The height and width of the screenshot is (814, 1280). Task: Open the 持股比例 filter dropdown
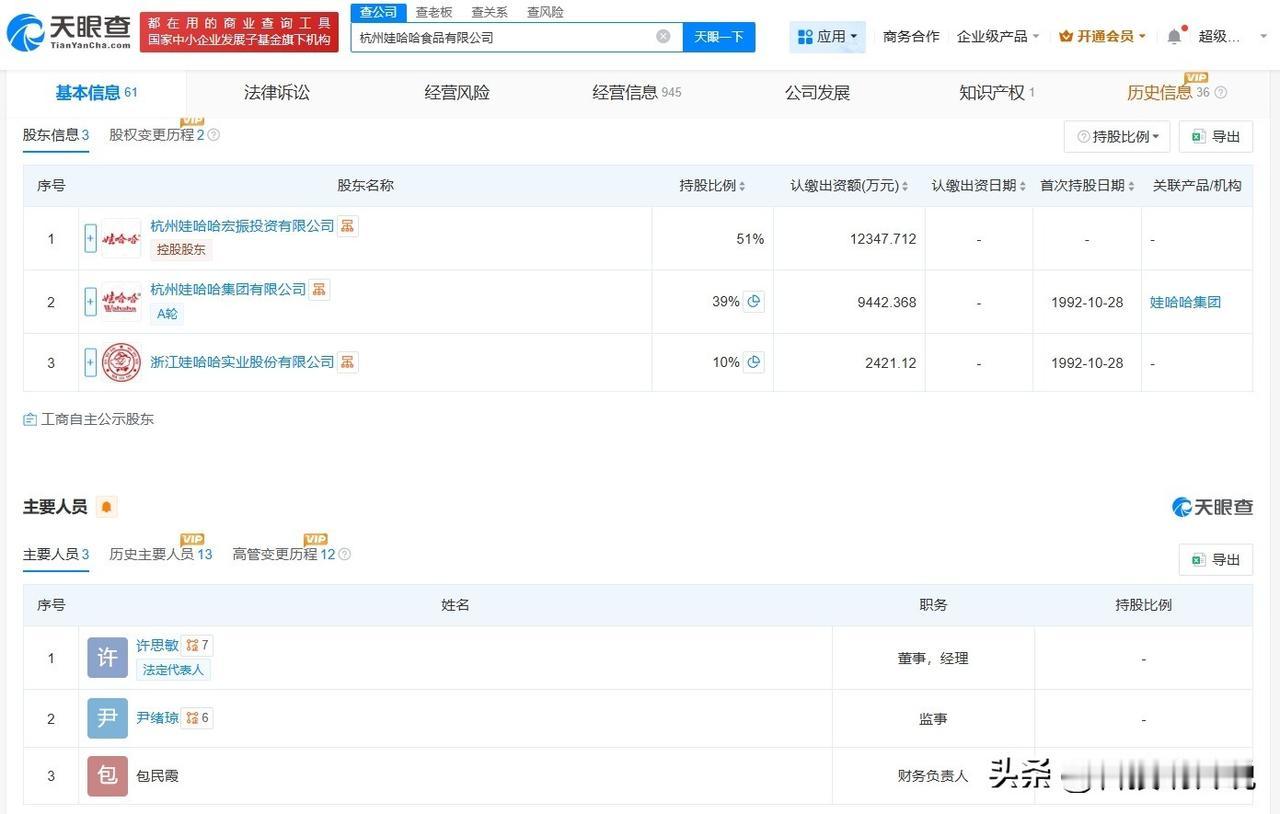coord(1116,137)
